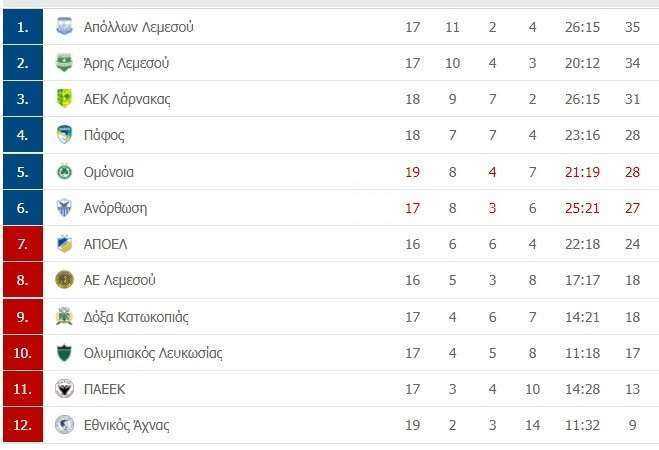The width and height of the screenshot is (659, 450).
Task: Click the Εθνικός Άχνας round crest
Action: 64,425
